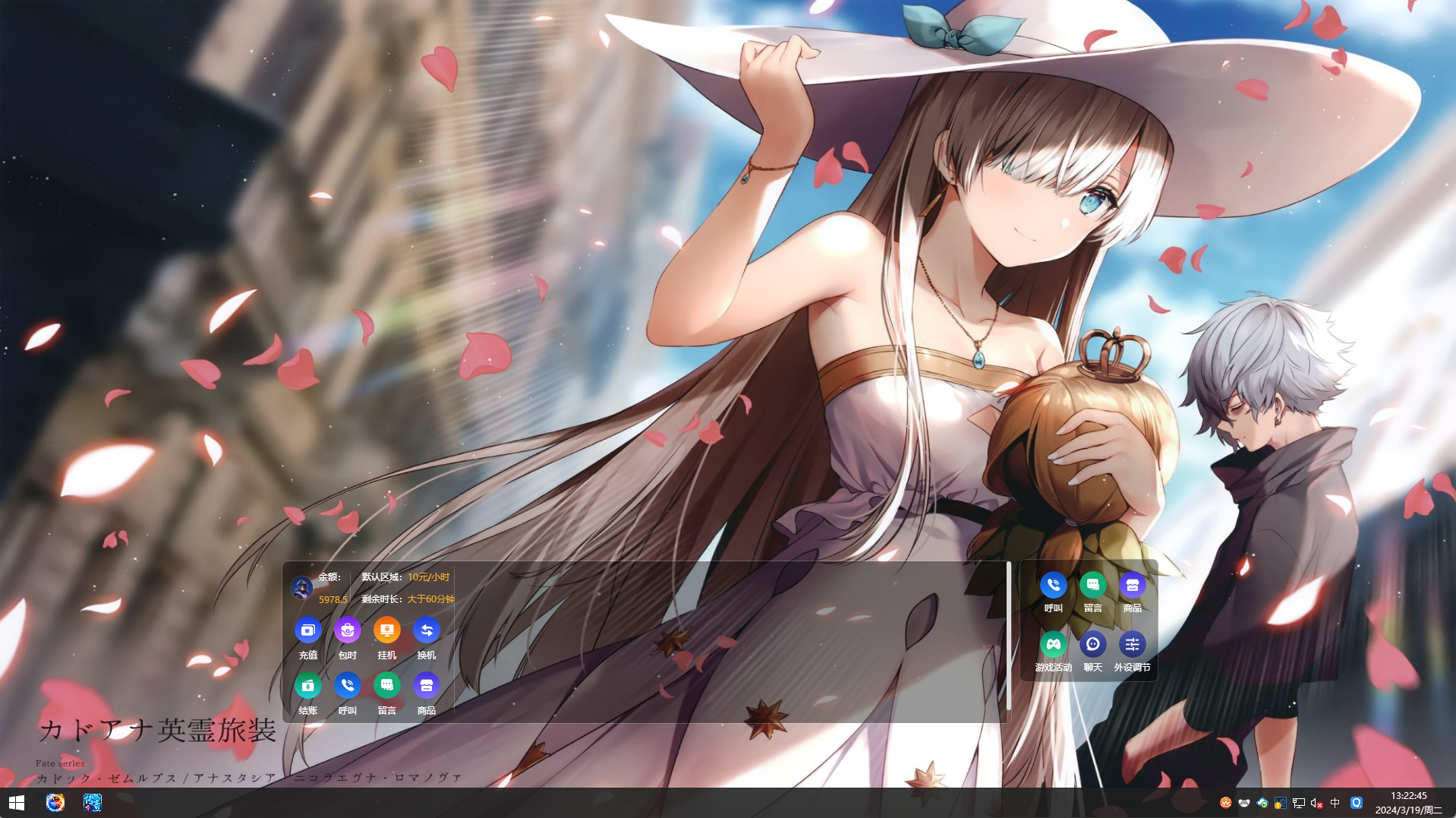
Task: Toggle the 中 input method indicator
Action: pos(1335,803)
